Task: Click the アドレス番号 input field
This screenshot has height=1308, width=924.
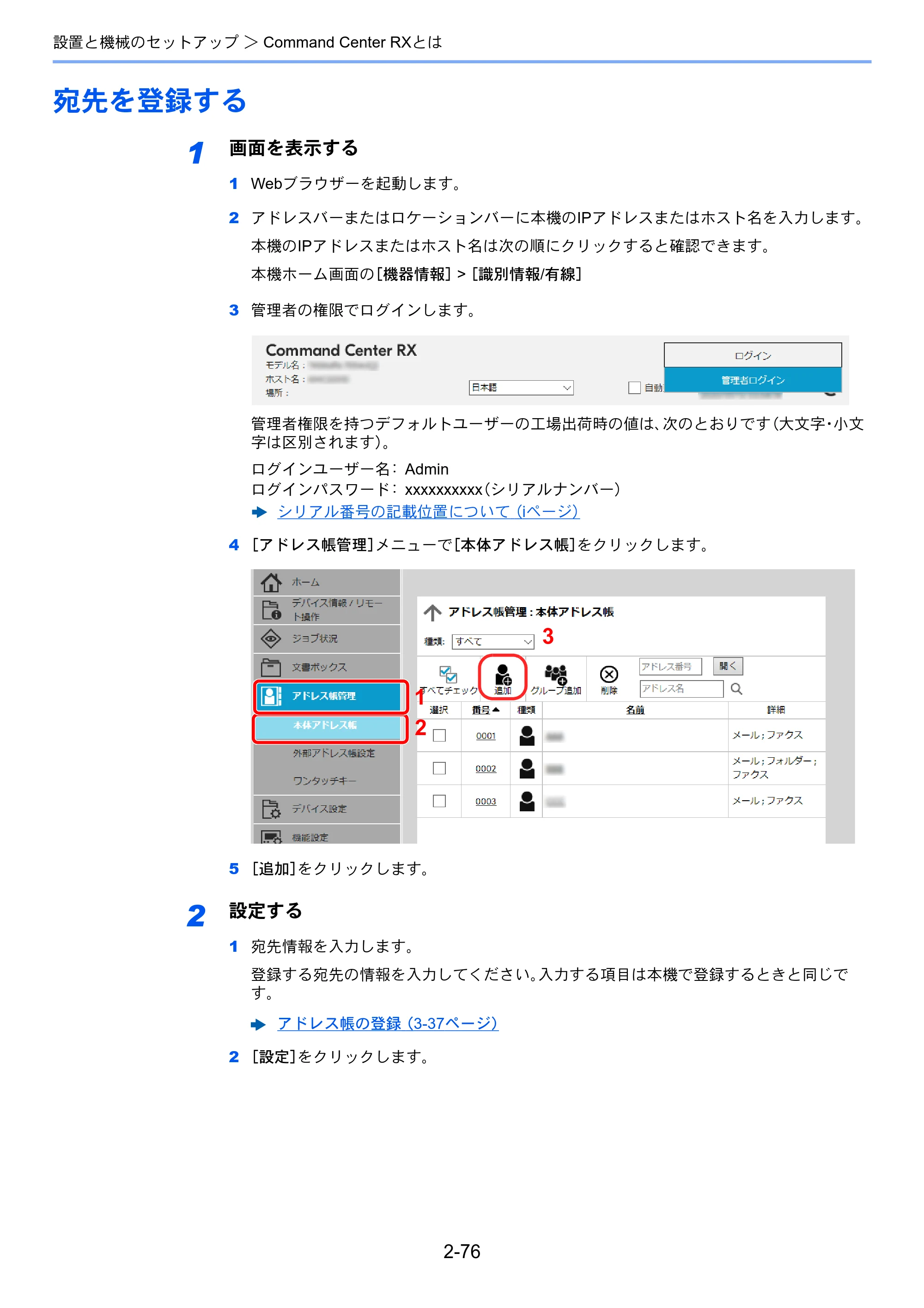Action: (670, 667)
